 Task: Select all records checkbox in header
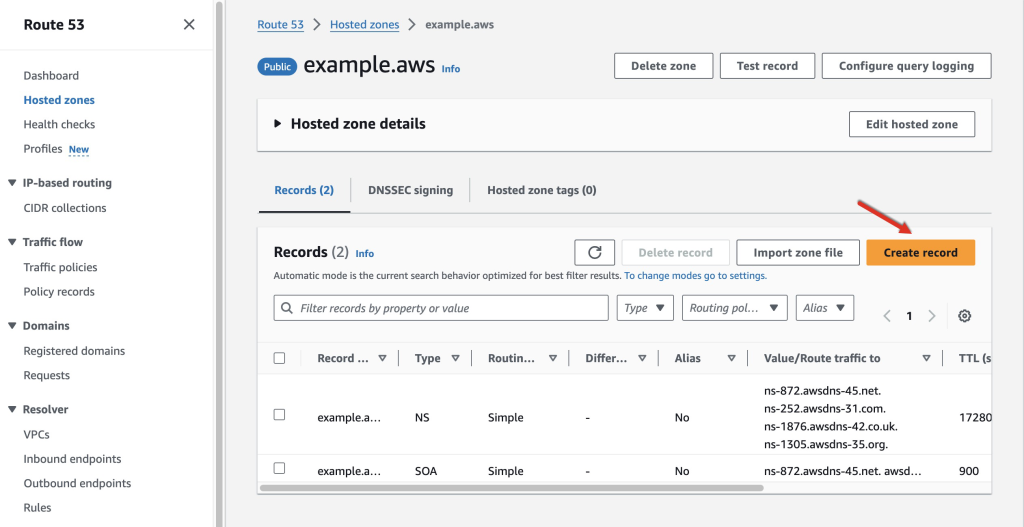(280, 358)
